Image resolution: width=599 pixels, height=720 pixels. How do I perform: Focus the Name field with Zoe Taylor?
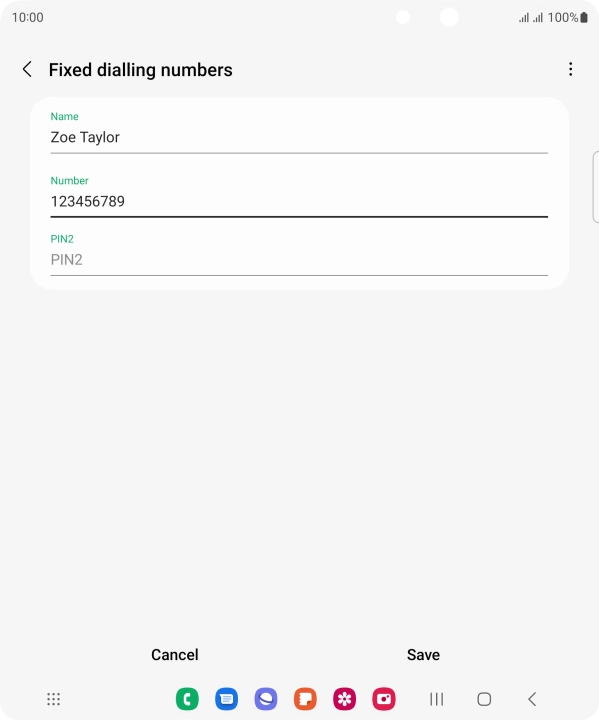(x=299, y=137)
